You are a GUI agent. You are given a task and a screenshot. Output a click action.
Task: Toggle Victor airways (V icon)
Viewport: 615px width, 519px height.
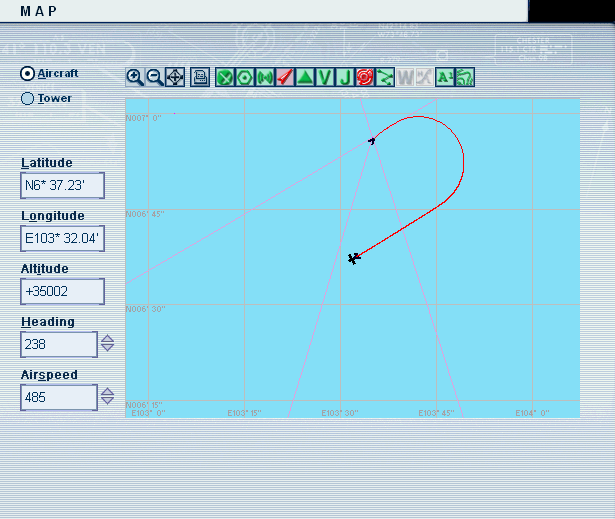tap(325, 77)
